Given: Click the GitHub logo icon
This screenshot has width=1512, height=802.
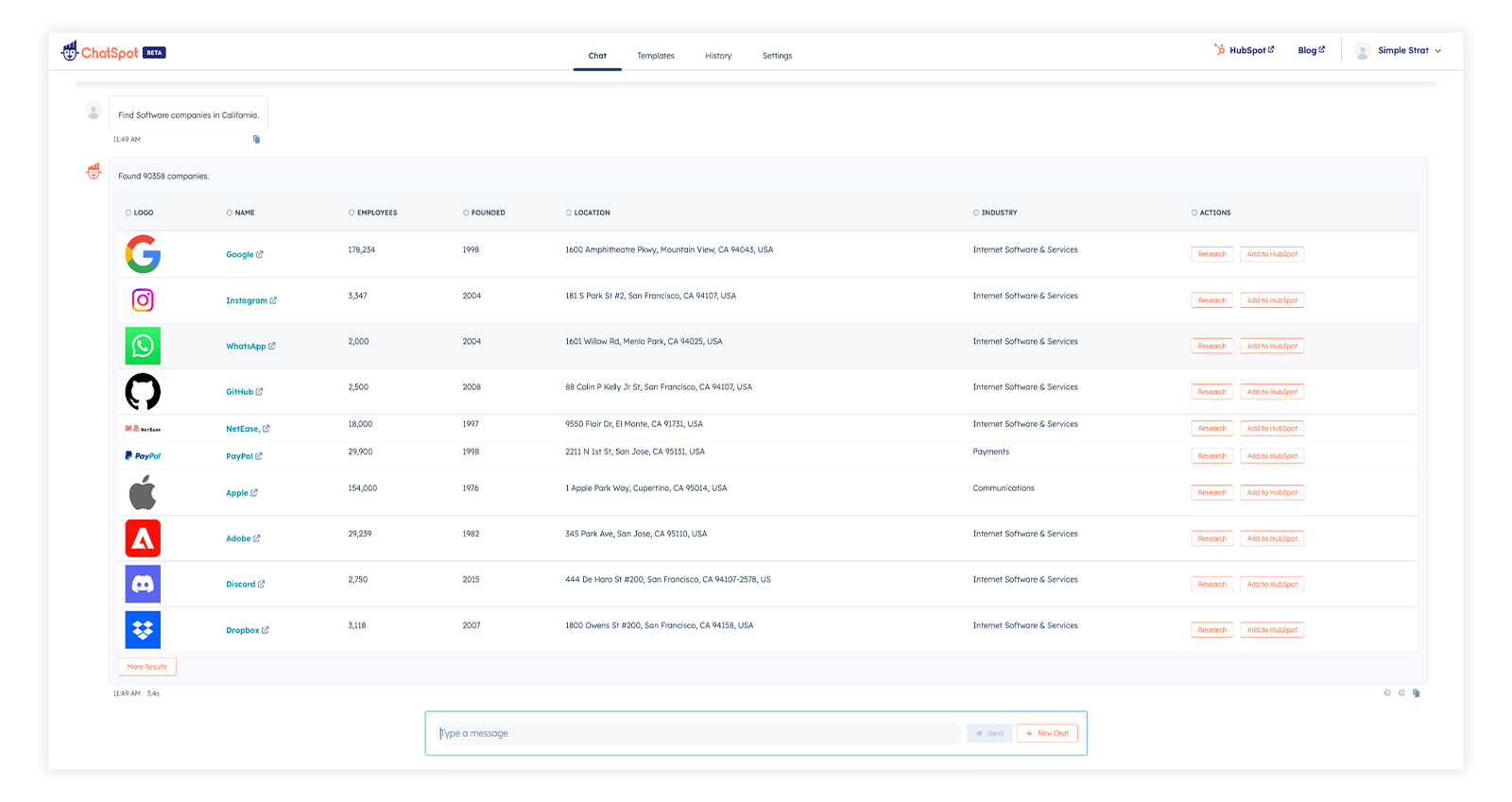Looking at the screenshot, I should pyautogui.click(x=143, y=392).
